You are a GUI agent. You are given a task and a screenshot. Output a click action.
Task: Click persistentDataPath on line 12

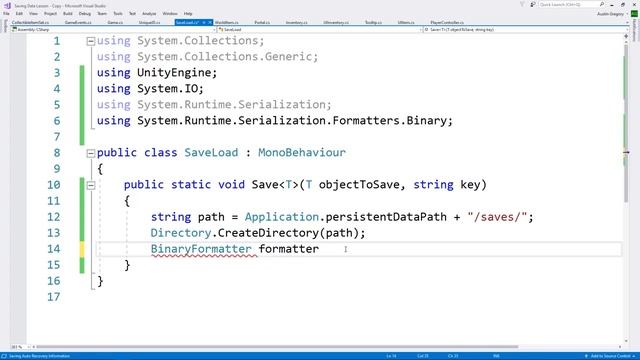coord(386,217)
